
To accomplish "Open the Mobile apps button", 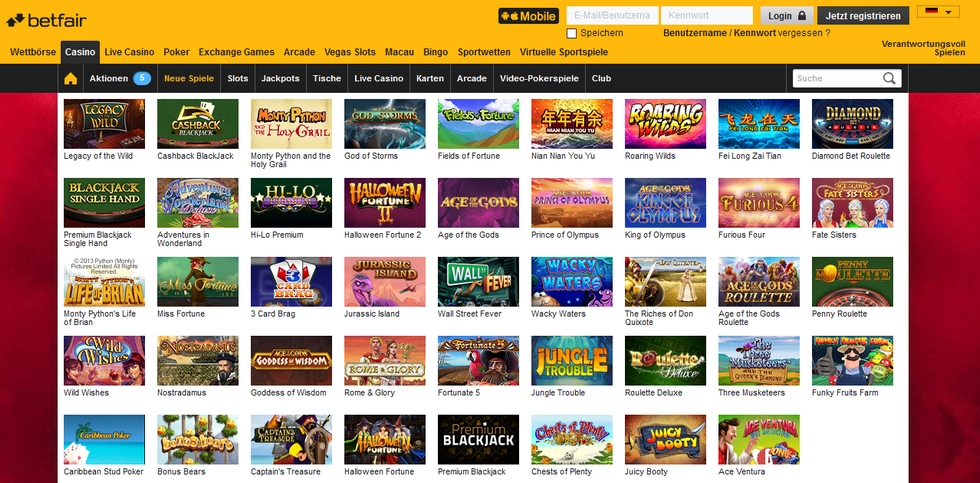I will coord(528,16).
